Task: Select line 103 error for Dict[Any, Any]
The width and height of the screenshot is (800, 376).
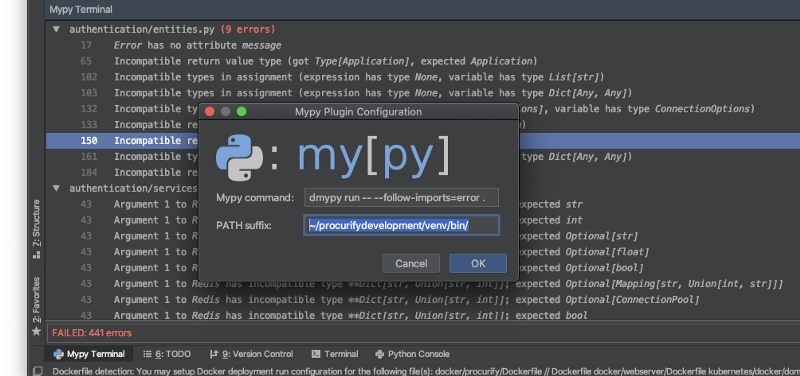Action: coord(423,93)
